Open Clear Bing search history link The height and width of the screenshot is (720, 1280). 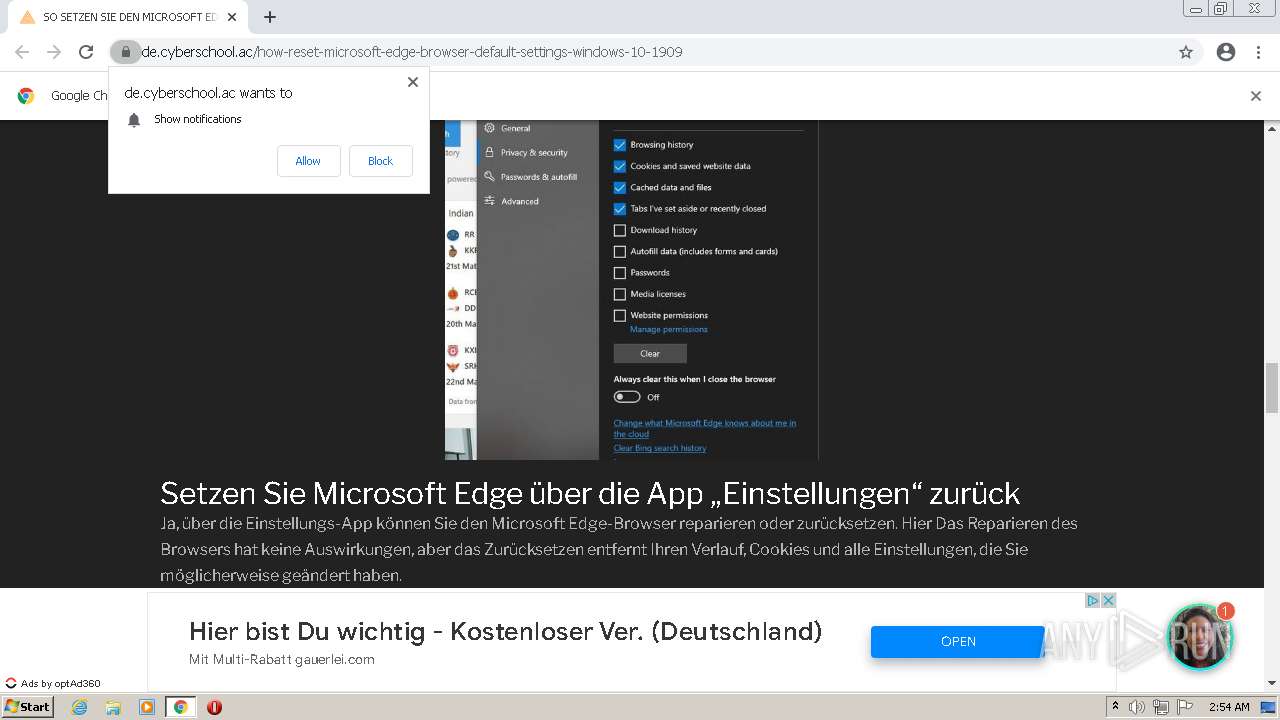click(x=660, y=448)
